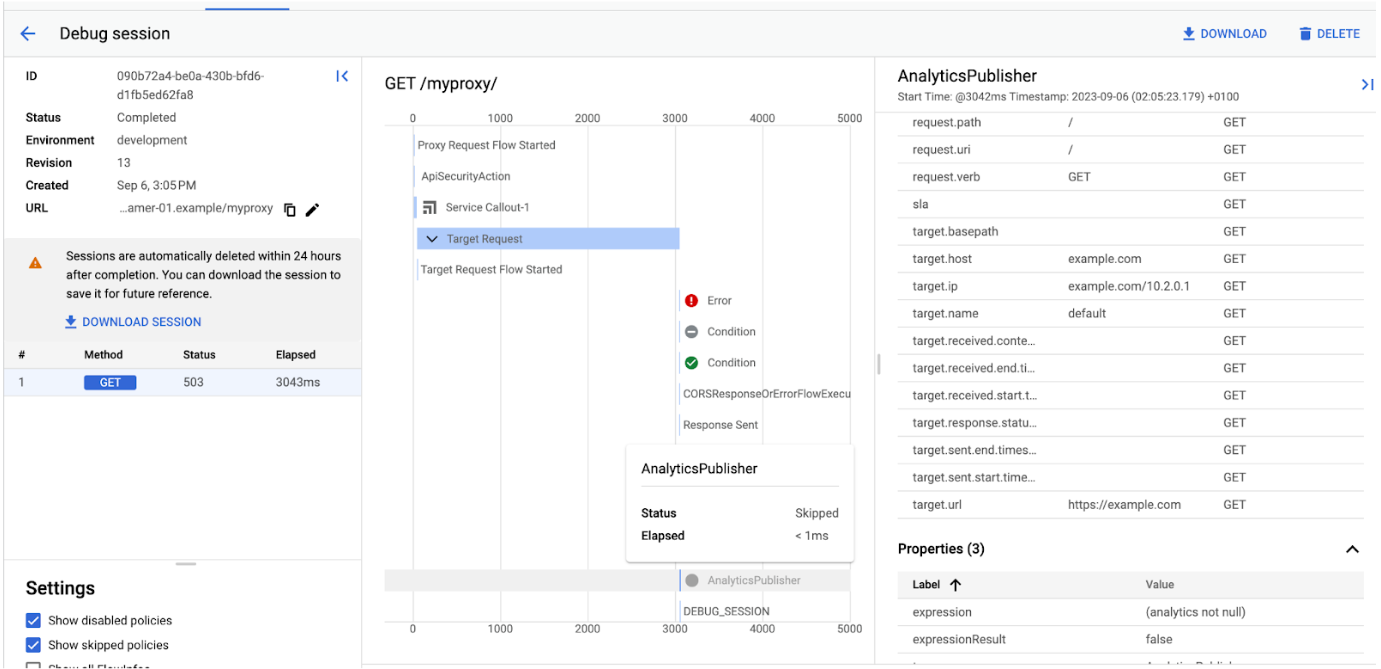This screenshot has width=1381, height=669.
Task: Select the AnalyticsPublisher timeline row
Action: [753, 581]
